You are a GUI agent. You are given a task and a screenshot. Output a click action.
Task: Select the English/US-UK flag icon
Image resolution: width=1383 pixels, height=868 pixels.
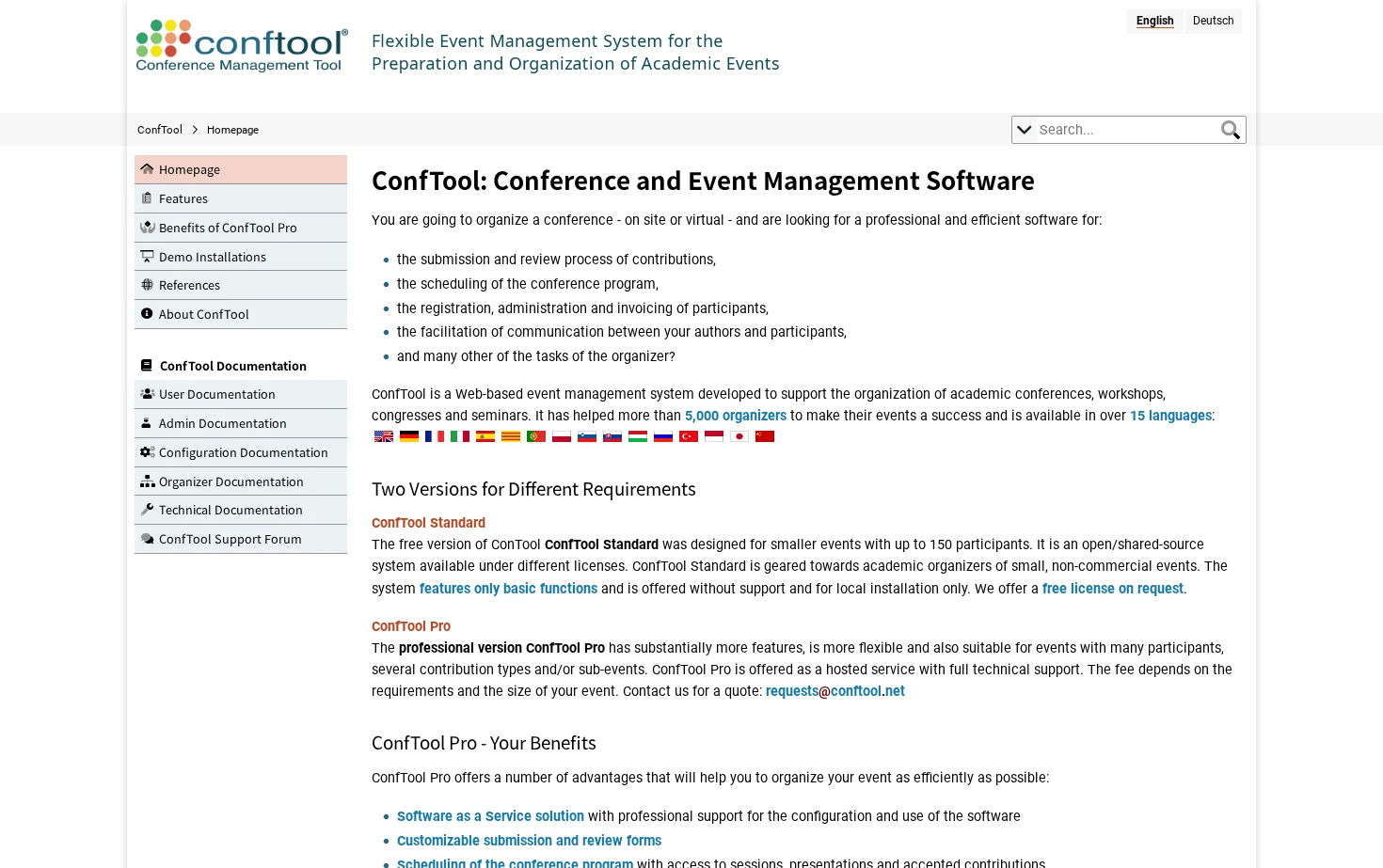[x=384, y=436]
